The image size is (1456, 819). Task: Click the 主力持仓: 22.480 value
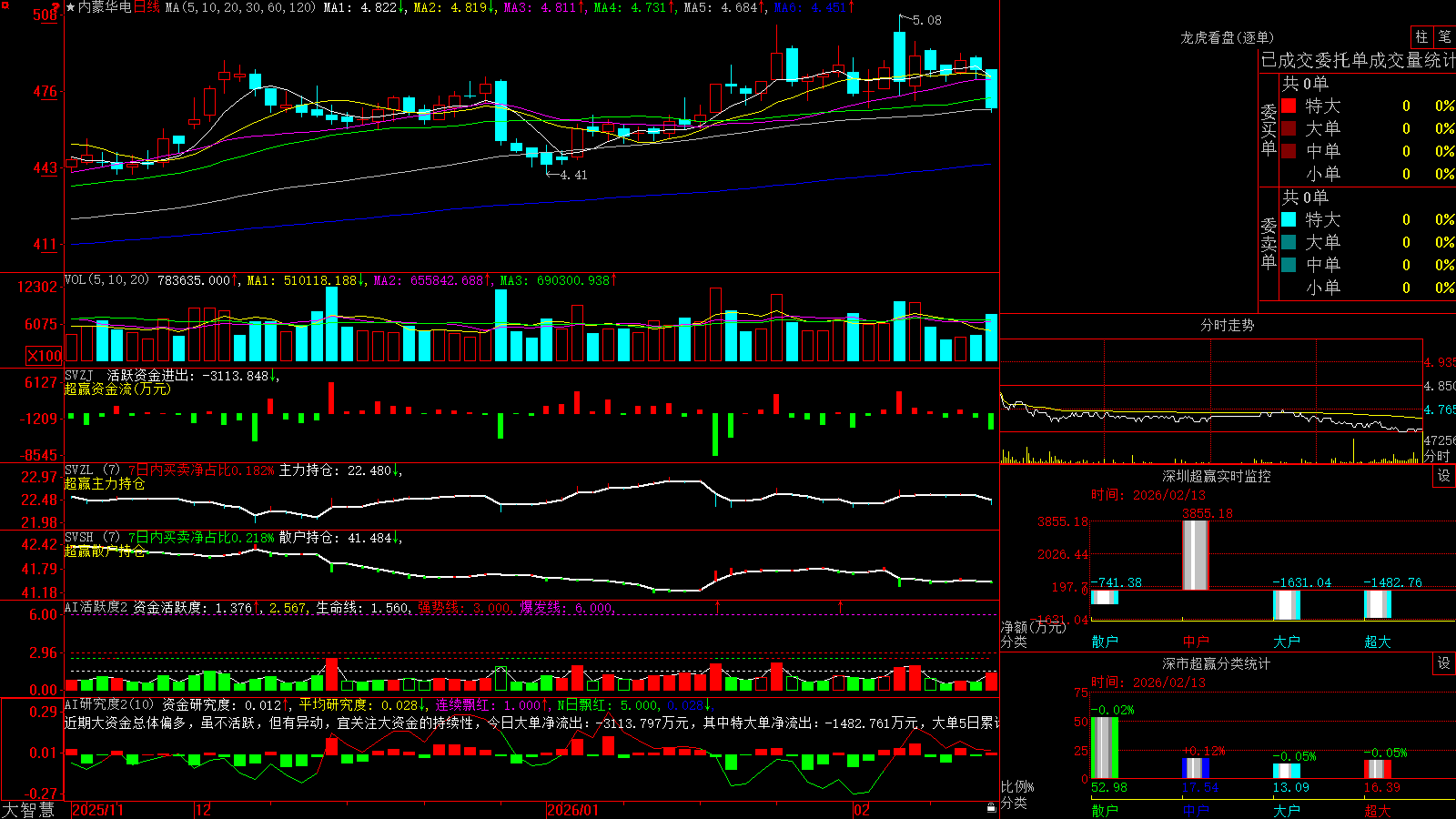(x=336, y=470)
